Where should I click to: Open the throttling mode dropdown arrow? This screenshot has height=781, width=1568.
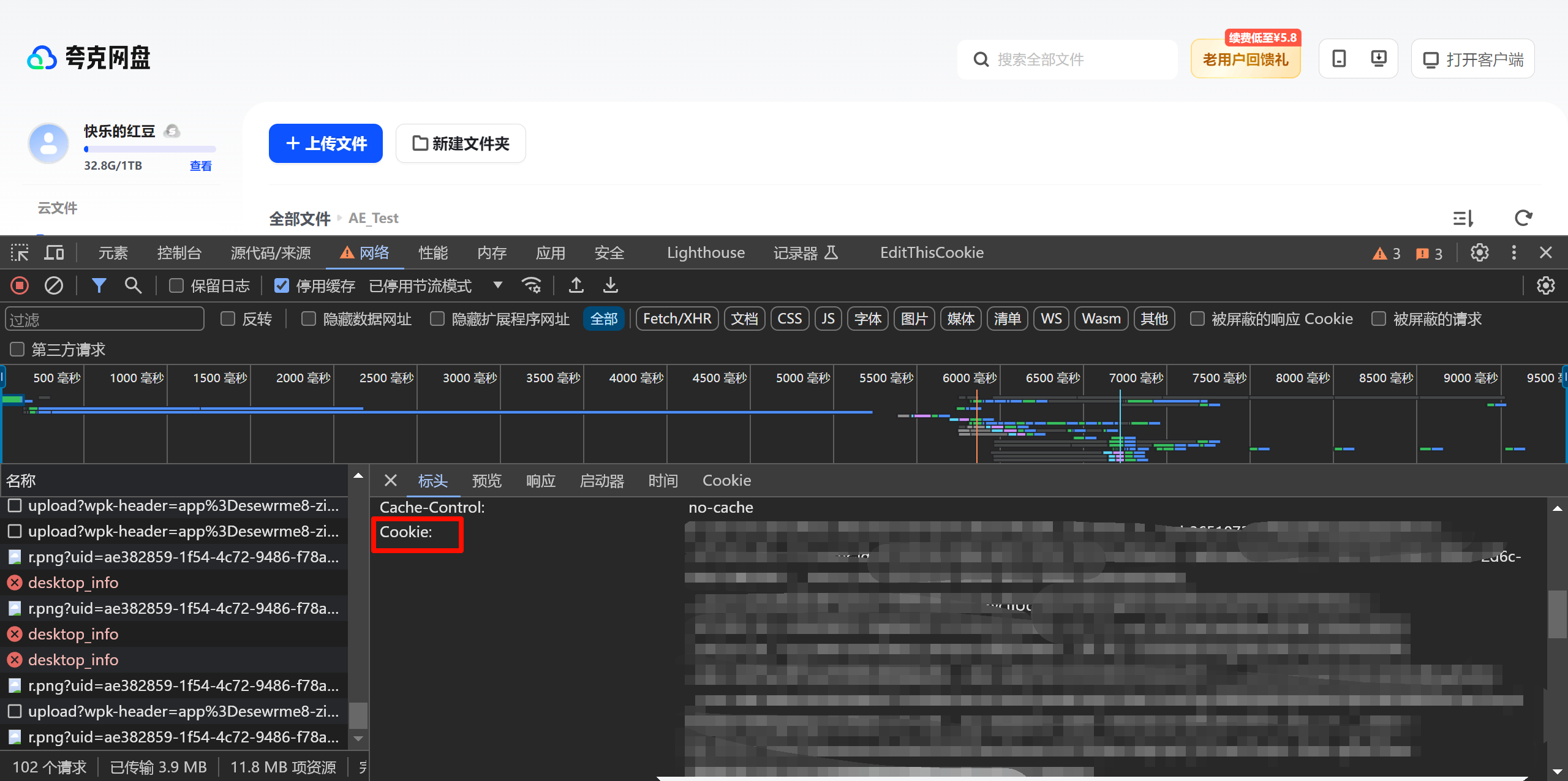click(x=497, y=285)
